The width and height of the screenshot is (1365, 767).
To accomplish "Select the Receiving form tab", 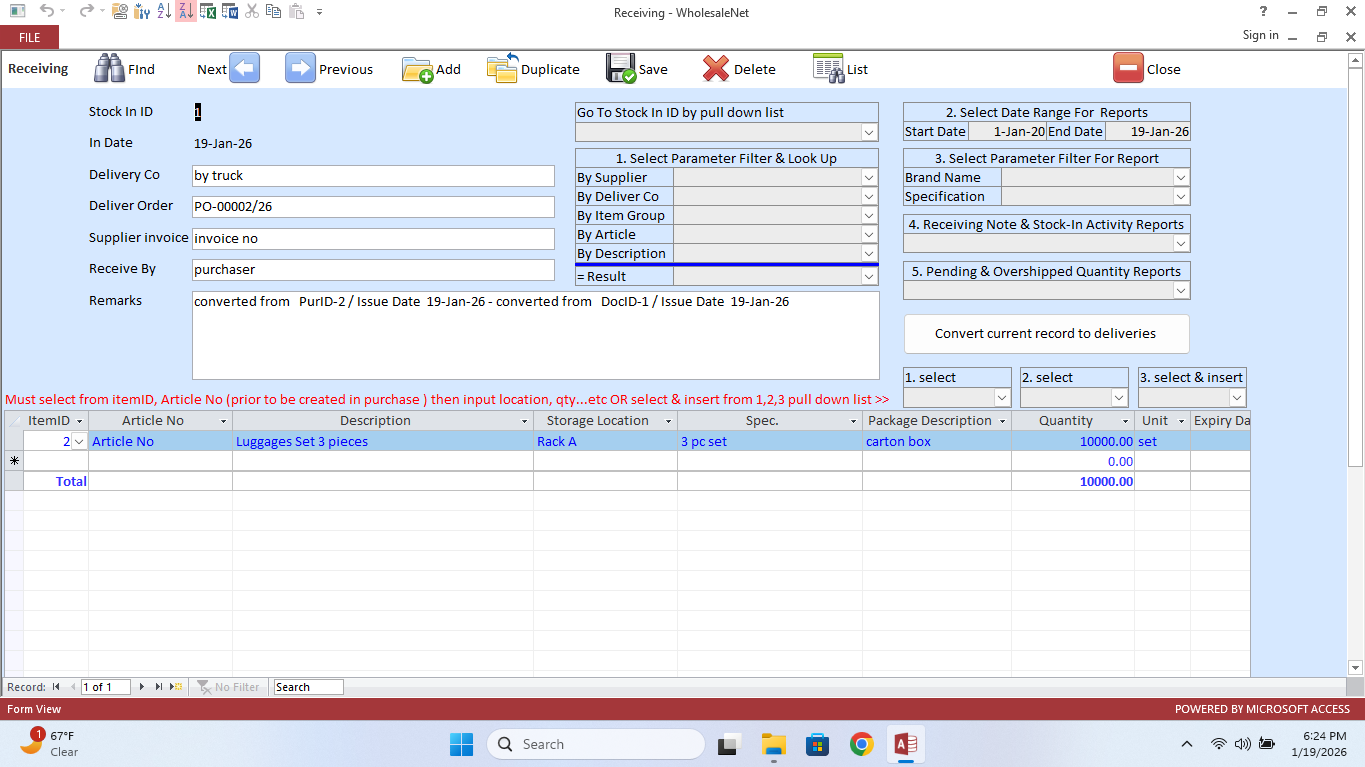I will pyautogui.click(x=38, y=69).
